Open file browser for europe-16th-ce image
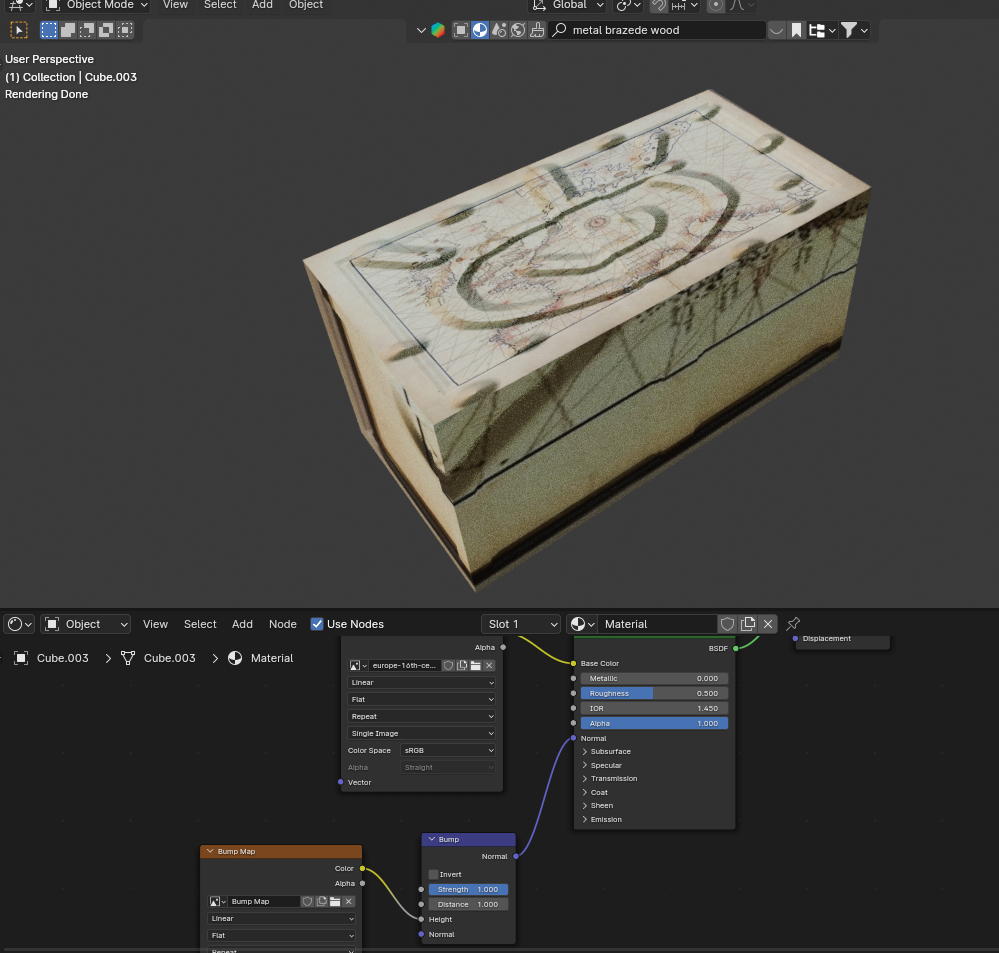Viewport: 999px width, 953px height. (475, 665)
